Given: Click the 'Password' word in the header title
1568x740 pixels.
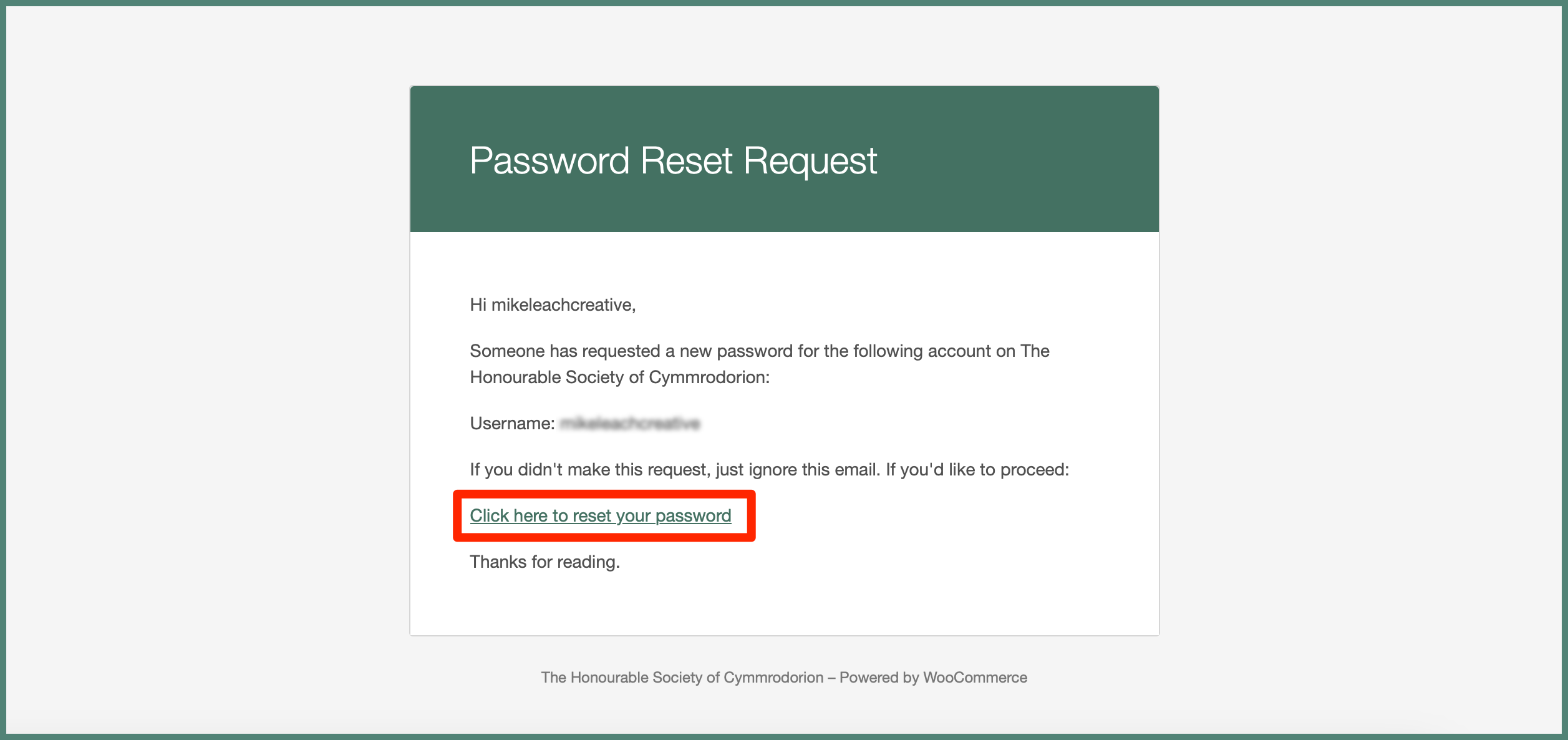Looking at the screenshot, I should (549, 161).
